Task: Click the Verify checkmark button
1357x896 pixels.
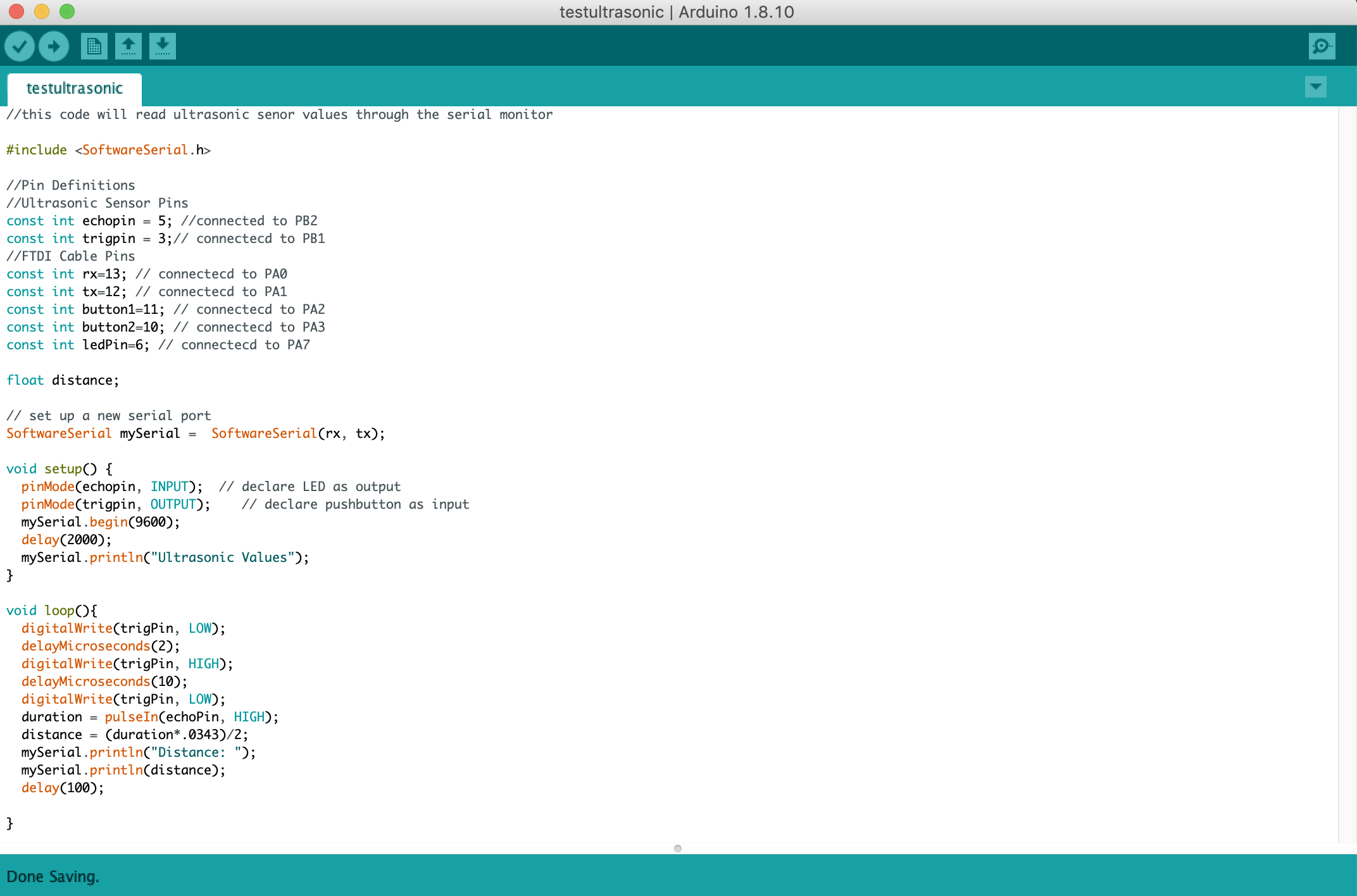Action: click(20, 46)
